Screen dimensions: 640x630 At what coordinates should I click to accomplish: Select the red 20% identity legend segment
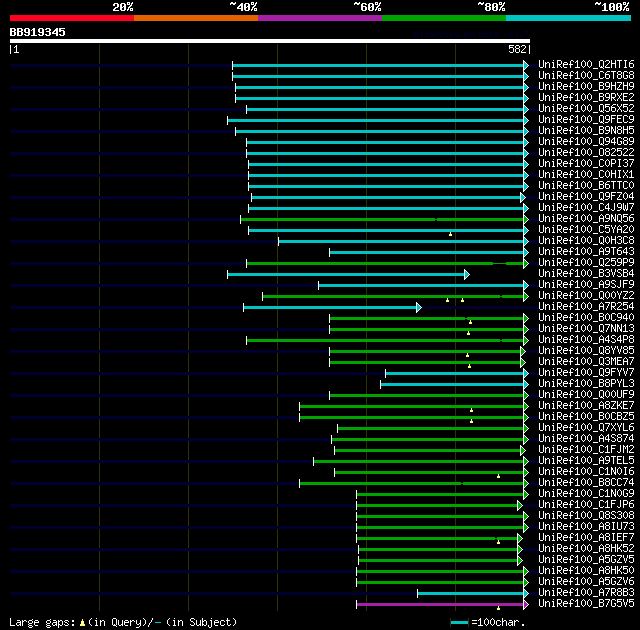point(72,18)
